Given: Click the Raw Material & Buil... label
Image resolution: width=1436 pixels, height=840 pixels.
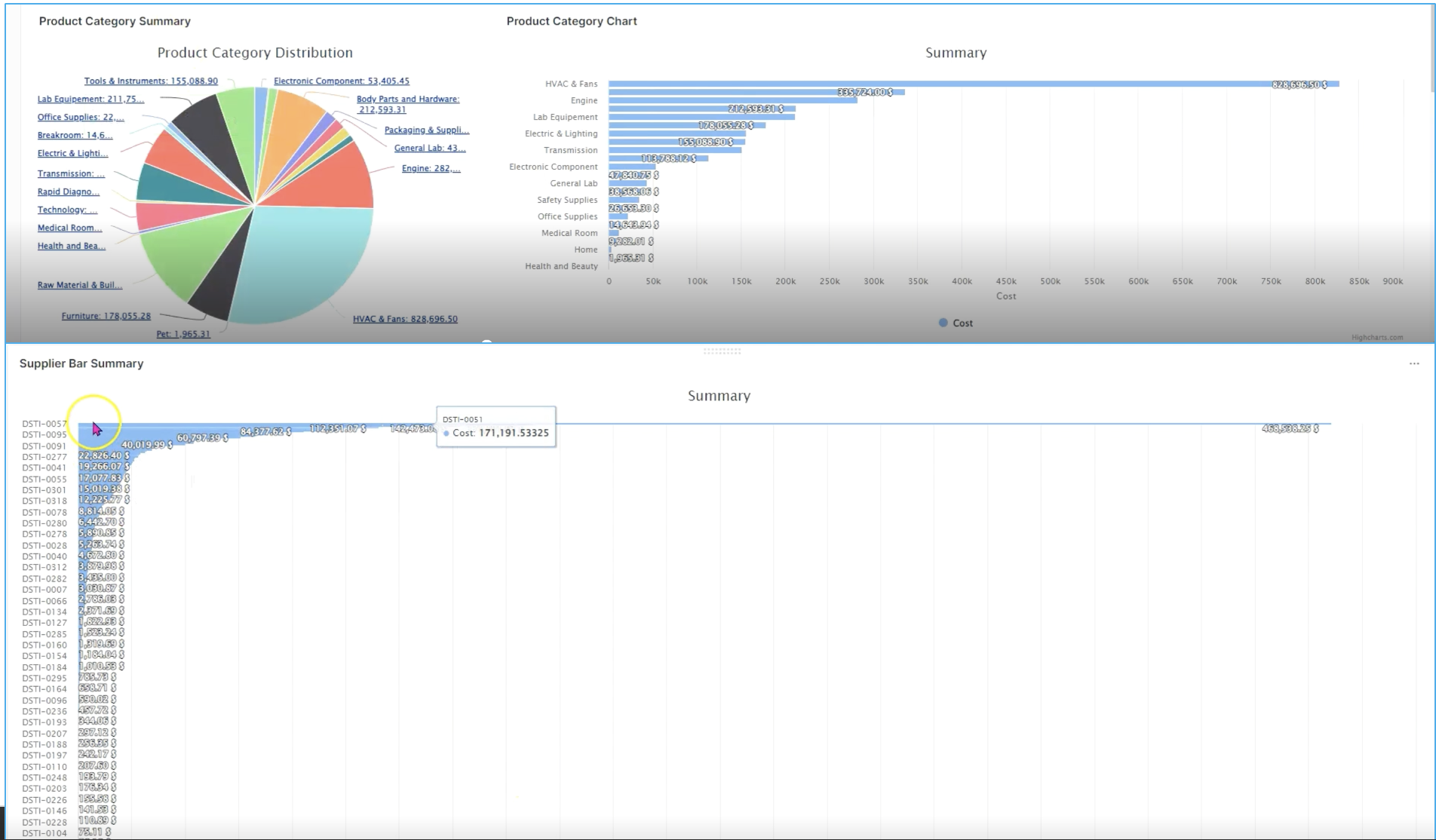Looking at the screenshot, I should coord(79,285).
